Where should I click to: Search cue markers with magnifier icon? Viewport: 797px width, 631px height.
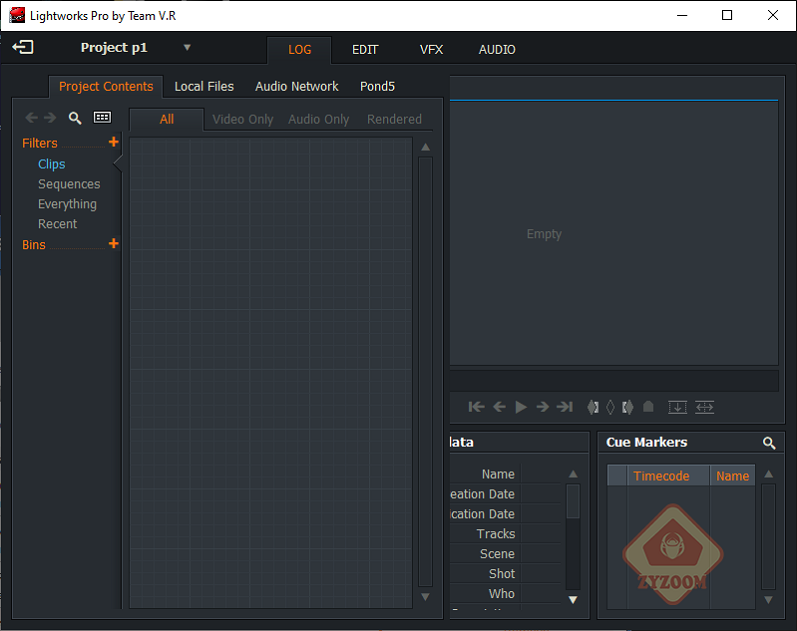pos(769,443)
